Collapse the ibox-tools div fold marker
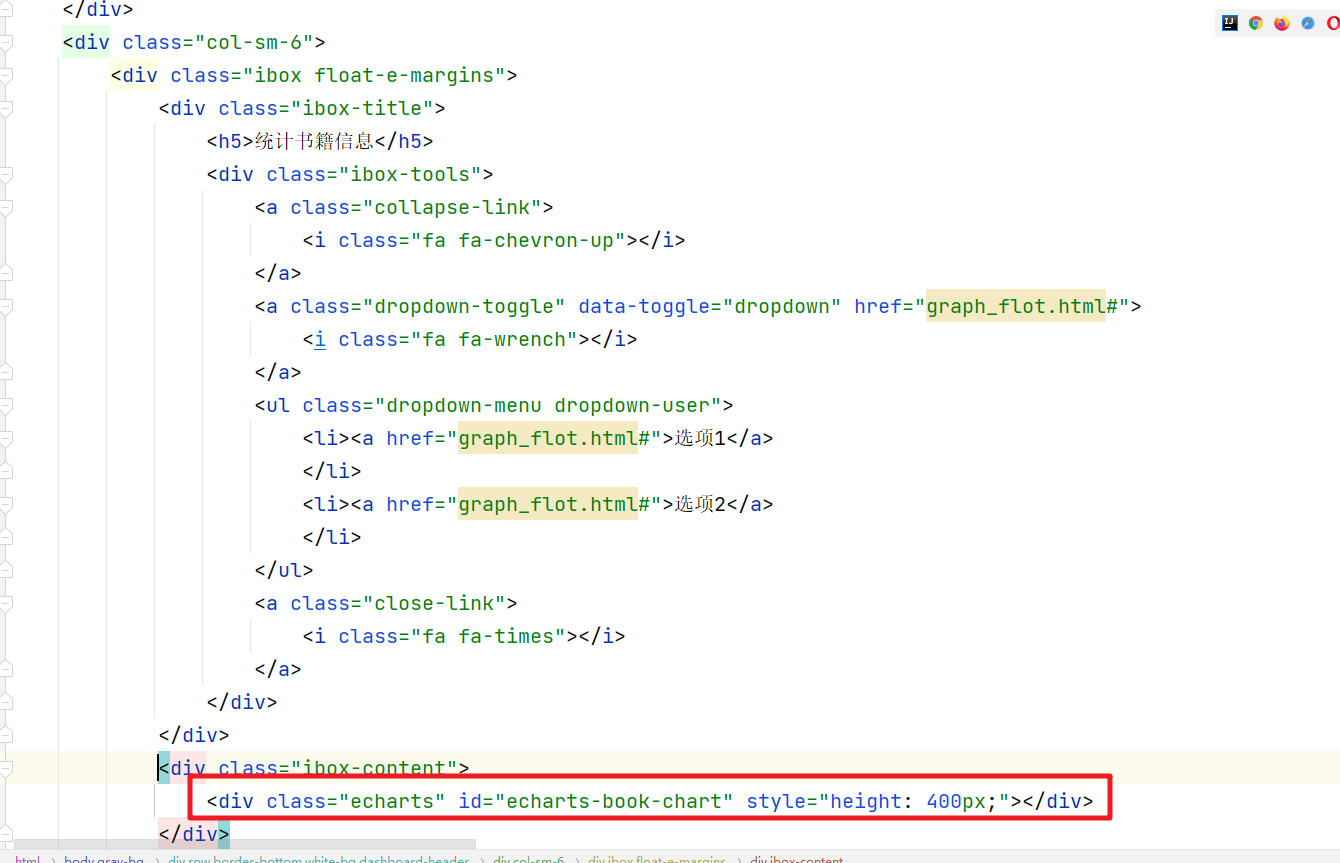The image size is (1340, 863). pos(6,174)
